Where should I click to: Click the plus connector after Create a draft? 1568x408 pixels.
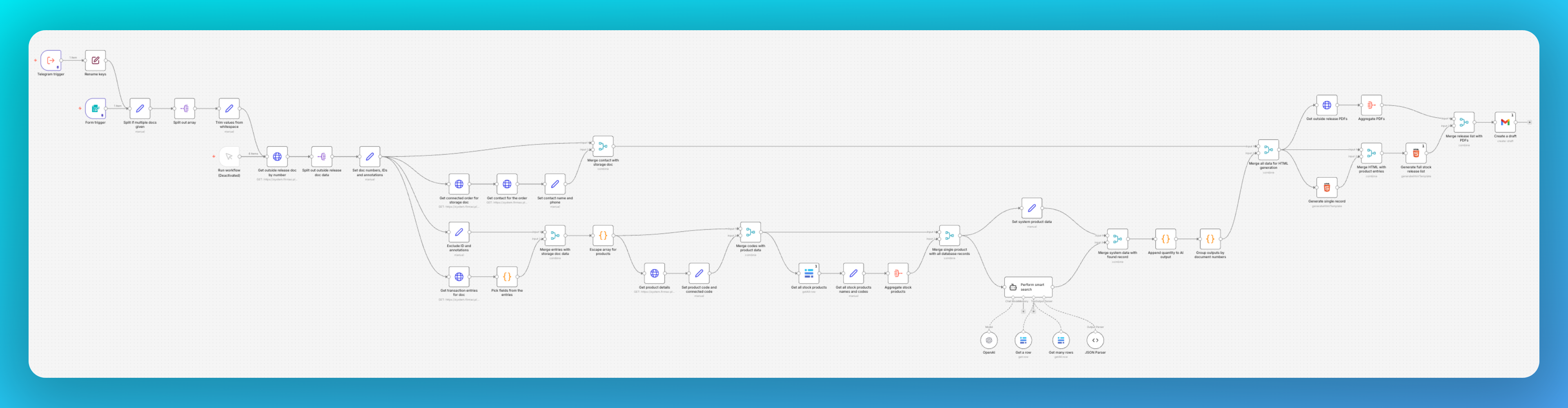point(1530,122)
